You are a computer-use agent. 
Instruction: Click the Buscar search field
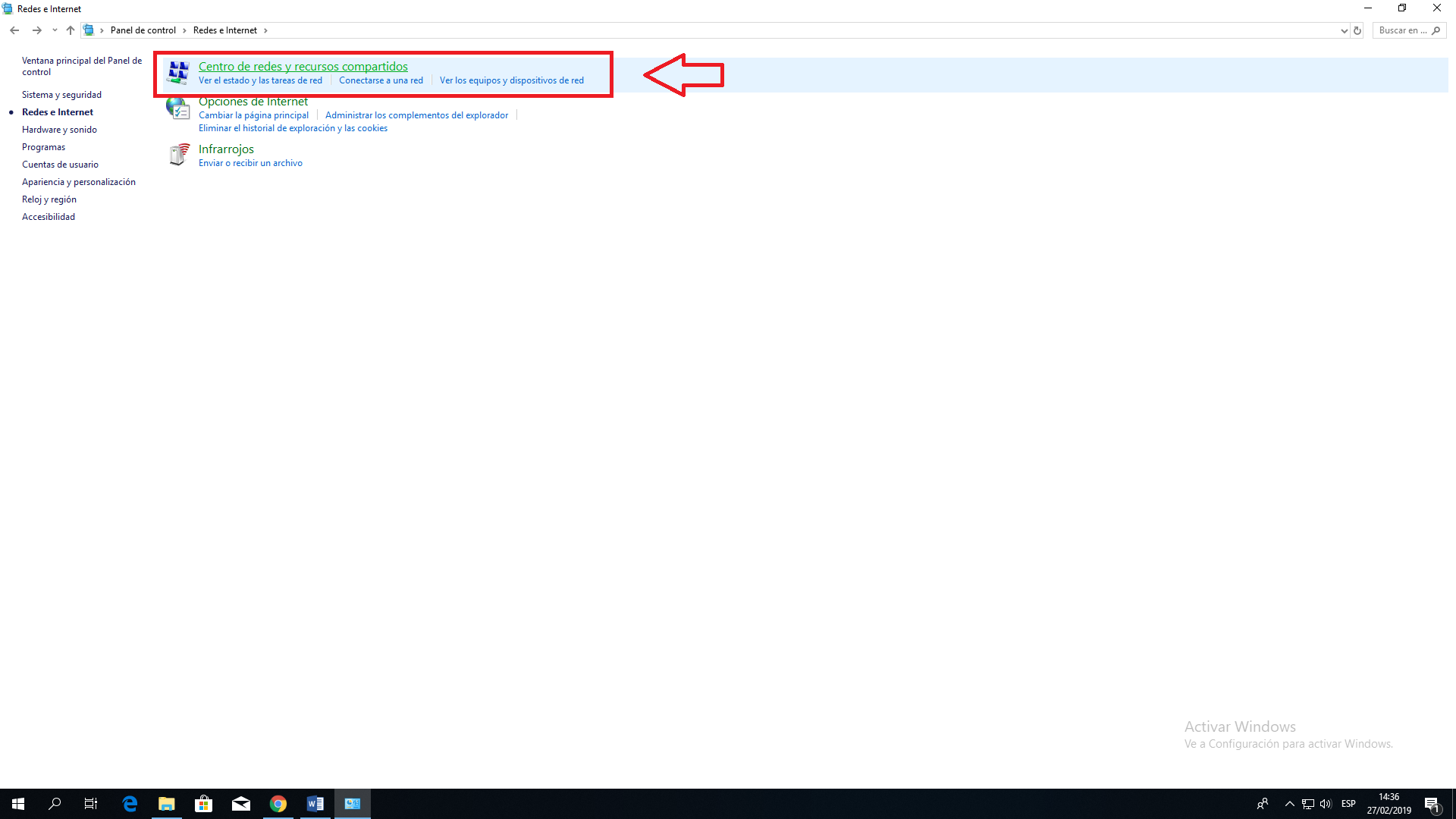coord(1403,30)
